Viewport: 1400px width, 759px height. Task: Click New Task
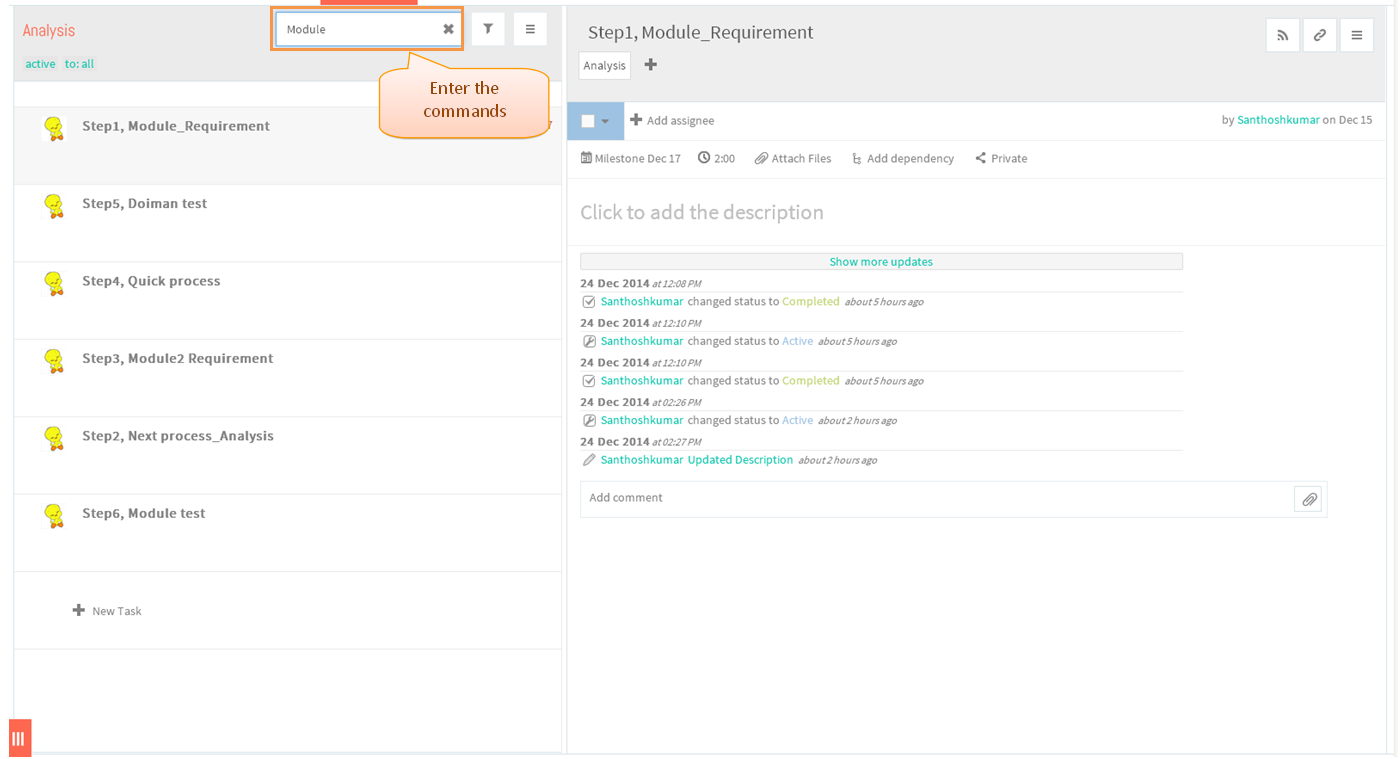107,611
